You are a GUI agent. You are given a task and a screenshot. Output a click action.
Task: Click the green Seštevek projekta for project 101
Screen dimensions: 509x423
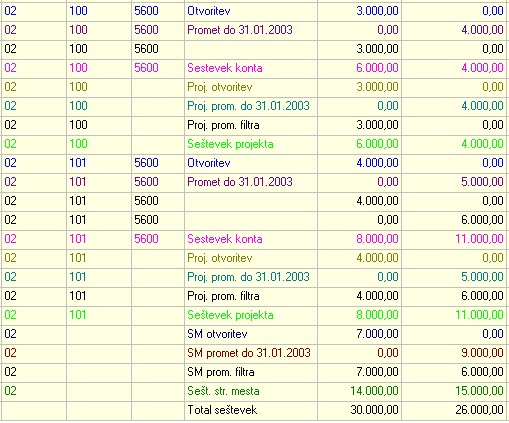(230, 315)
